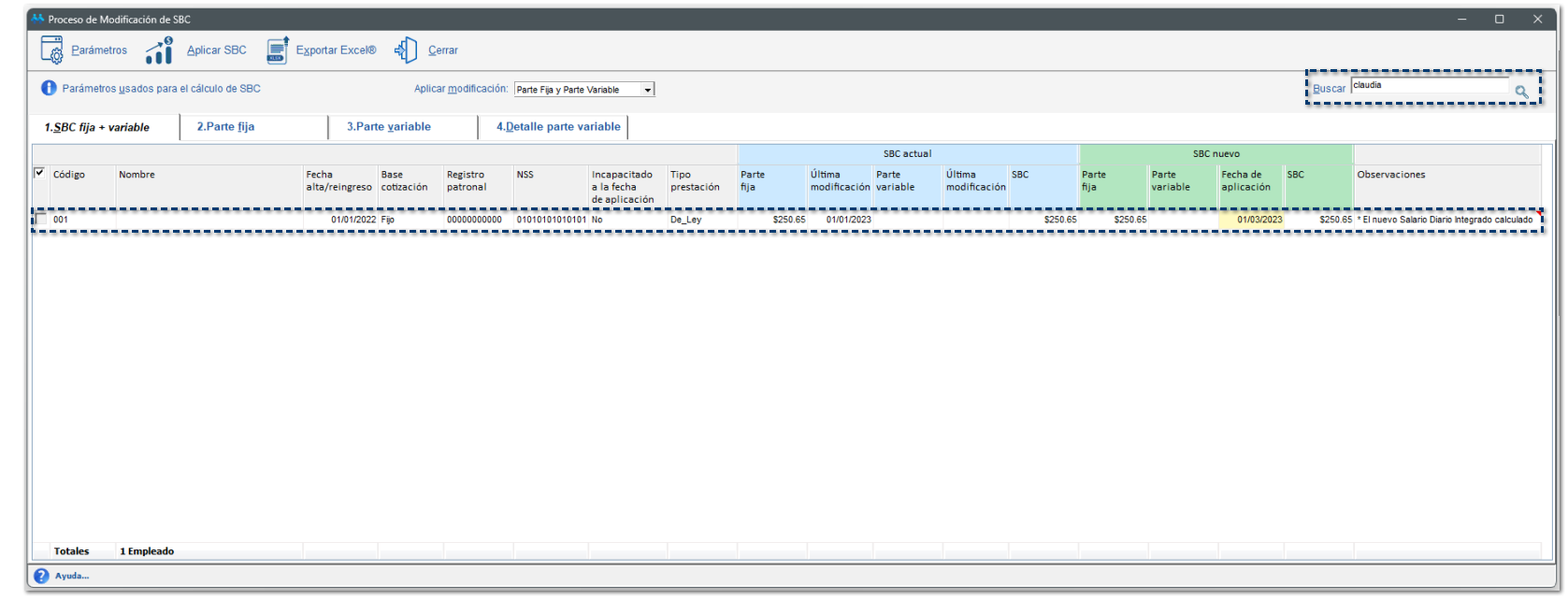Viewport: 1568px width, 599px height.
Task: Select the yellow Fecha de aplicación cell
Action: [1250, 220]
